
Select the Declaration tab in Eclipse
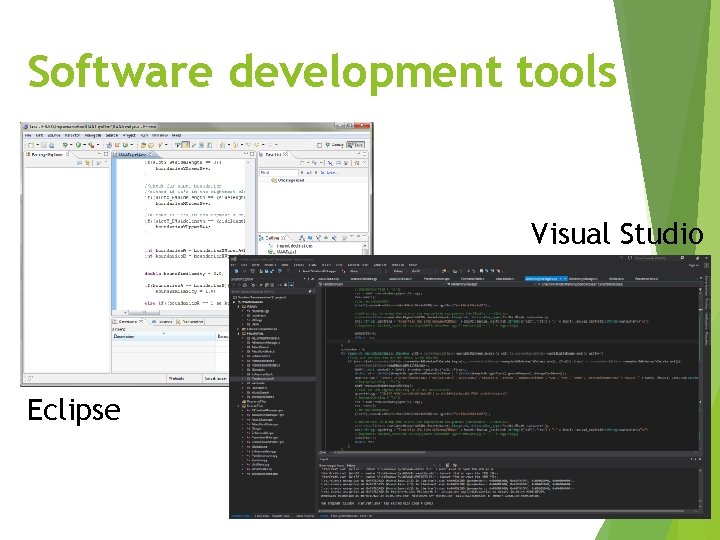coord(191,321)
